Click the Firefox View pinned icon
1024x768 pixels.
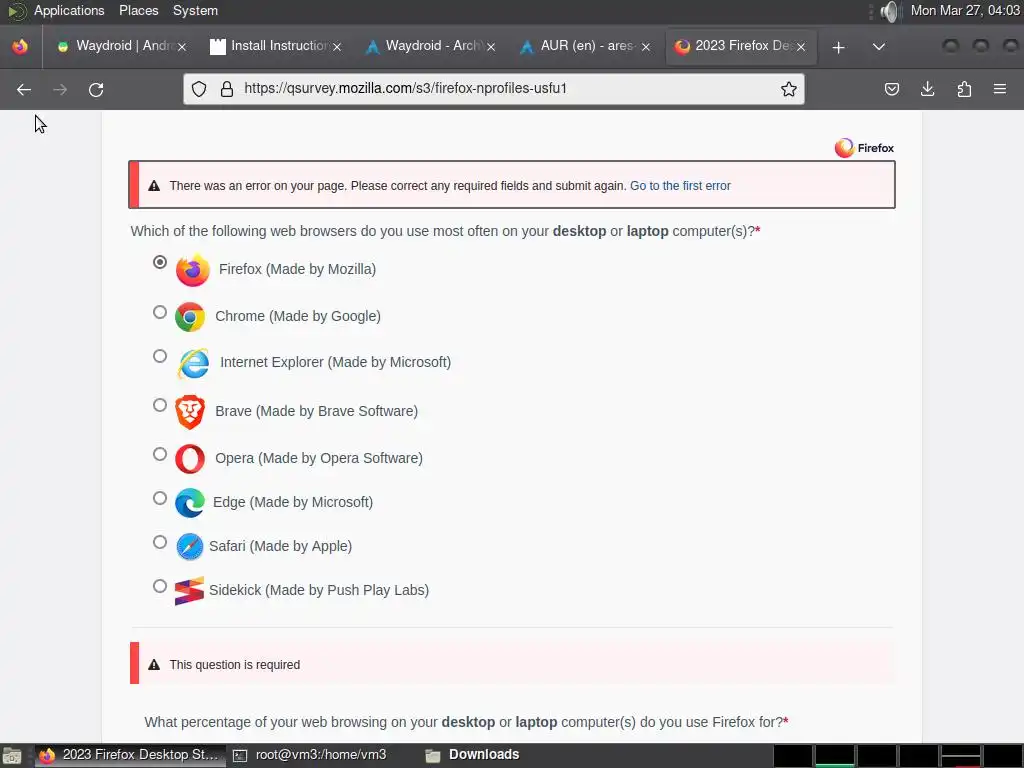(x=20, y=46)
